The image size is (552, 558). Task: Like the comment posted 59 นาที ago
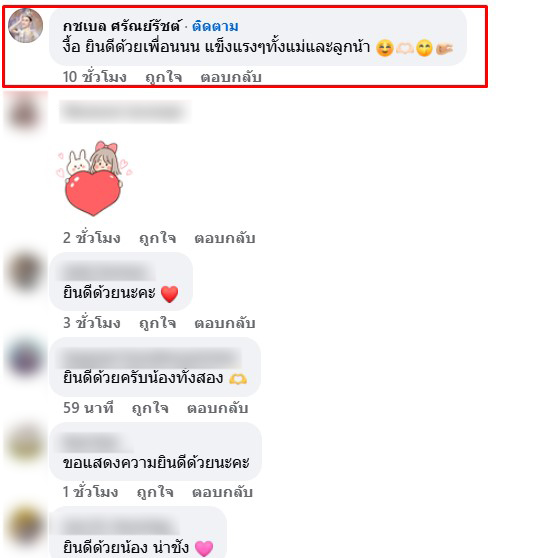click(x=150, y=408)
